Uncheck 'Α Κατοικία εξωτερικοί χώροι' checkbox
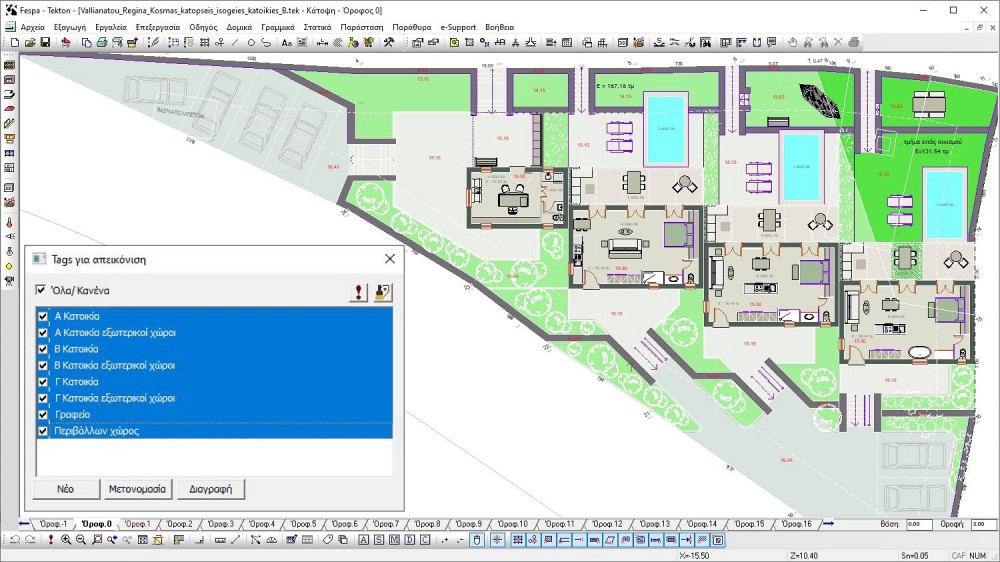 coord(43,332)
